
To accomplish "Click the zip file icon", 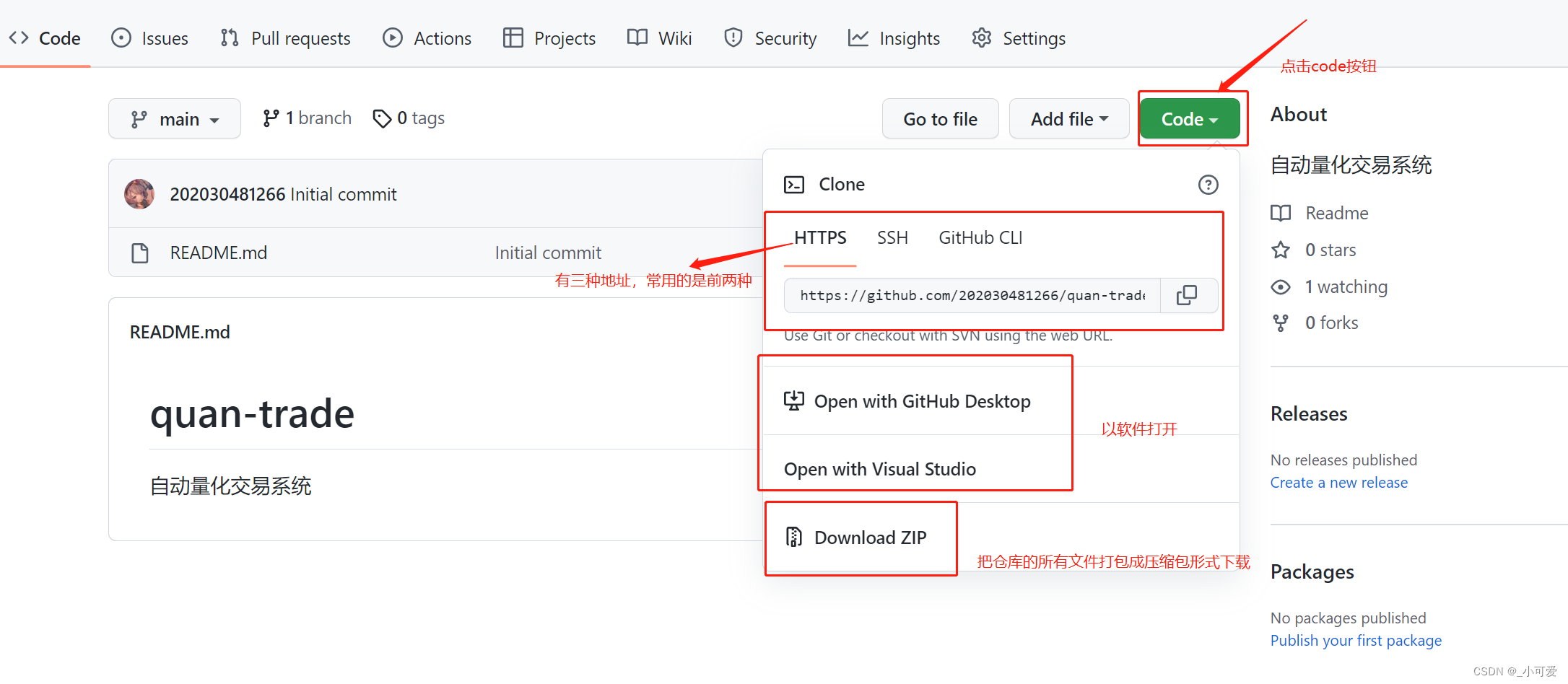I will [x=794, y=537].
